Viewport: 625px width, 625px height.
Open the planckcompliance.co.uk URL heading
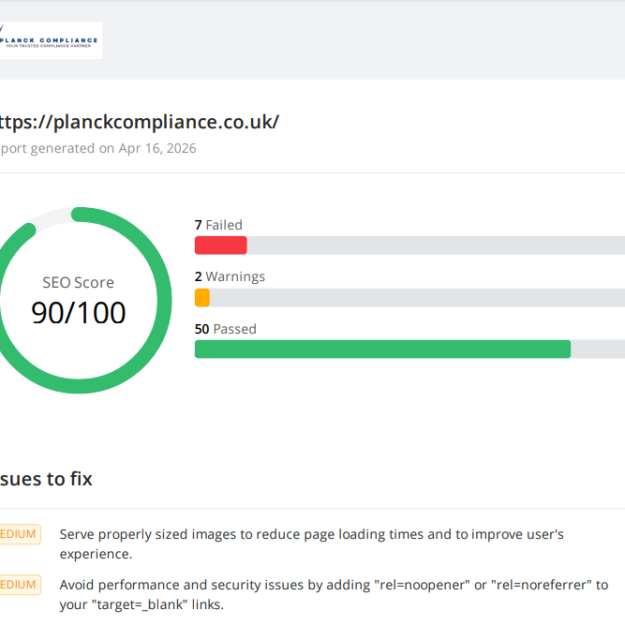click(x=139, y=122)
